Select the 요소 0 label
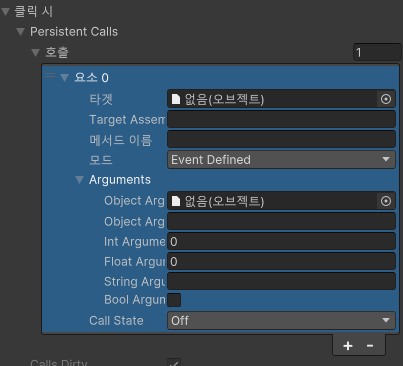Image resolution: width=403 pixels, height=366 pixels. click(x=91, y=78)
